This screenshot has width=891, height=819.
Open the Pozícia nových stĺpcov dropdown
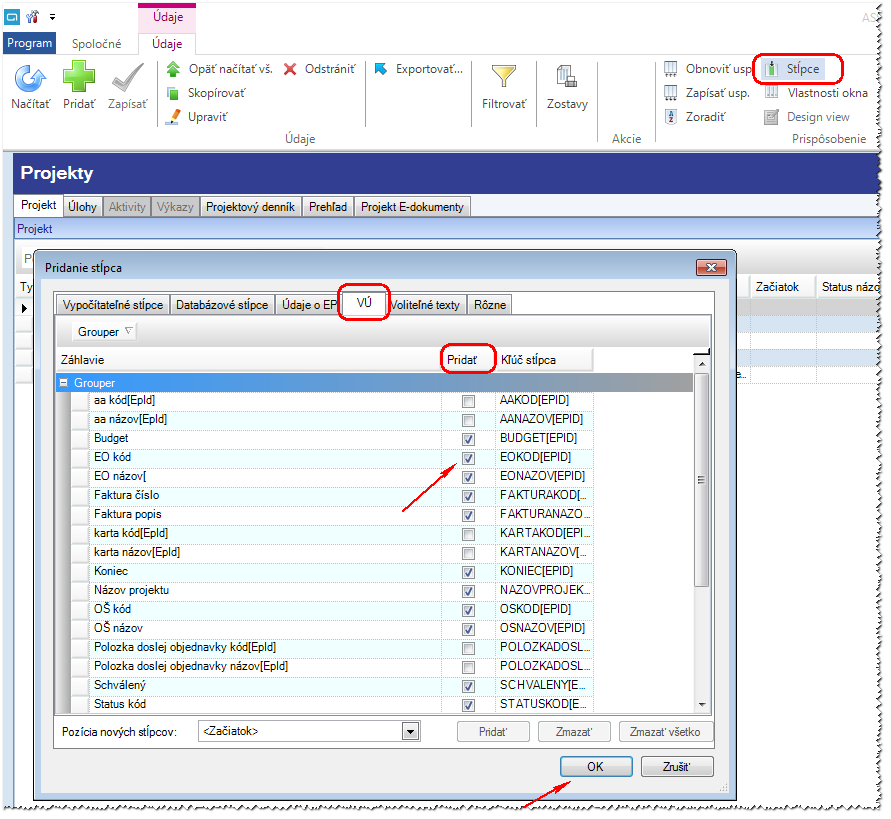point(410,732)
